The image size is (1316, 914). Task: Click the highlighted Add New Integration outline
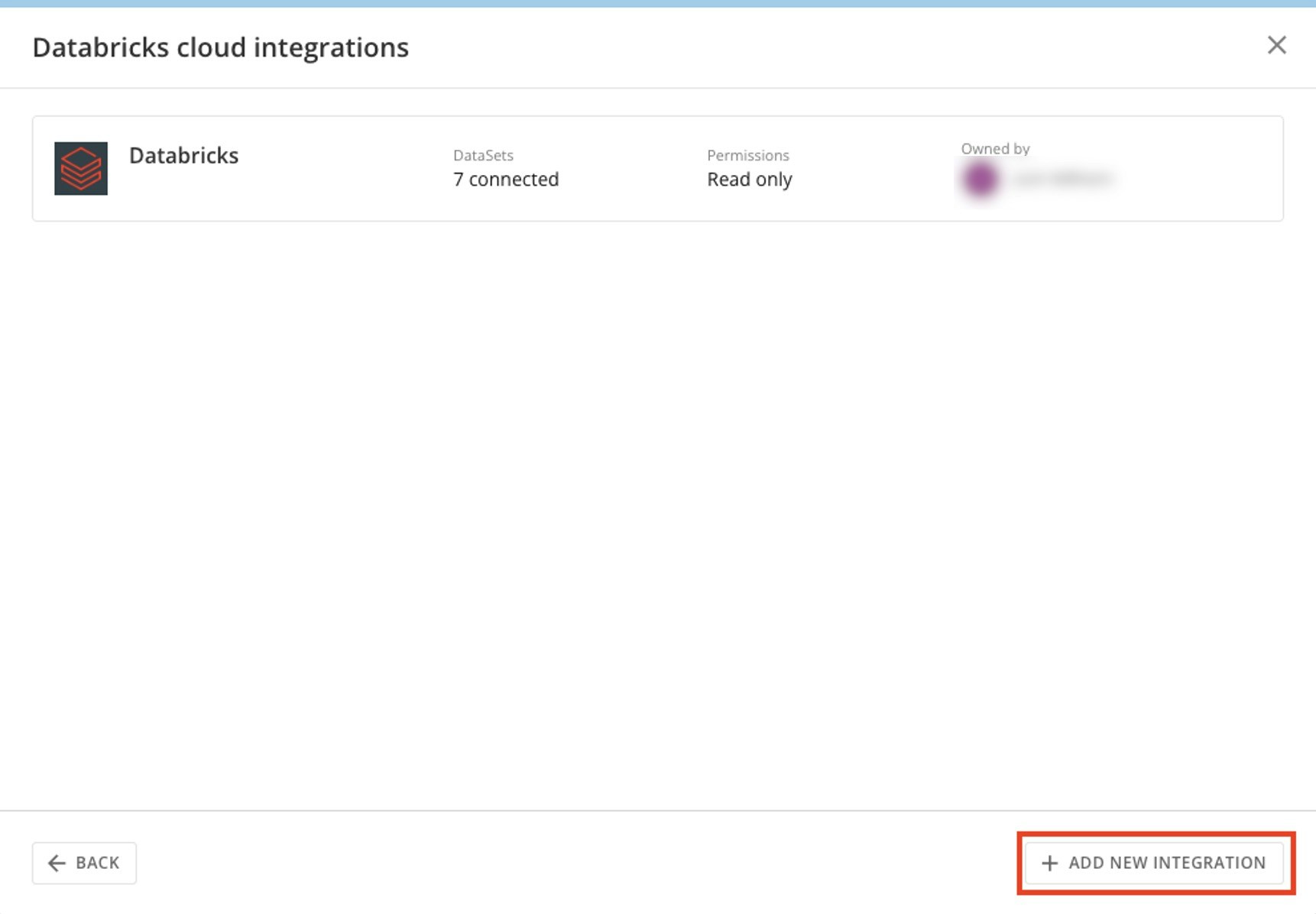click(x=1155, y=863)
